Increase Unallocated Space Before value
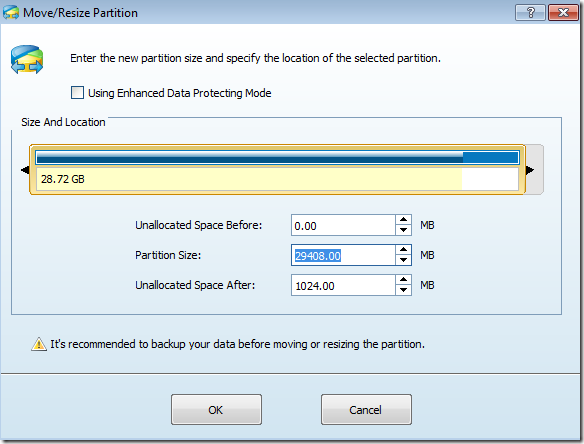 click(x=403, y=220)
